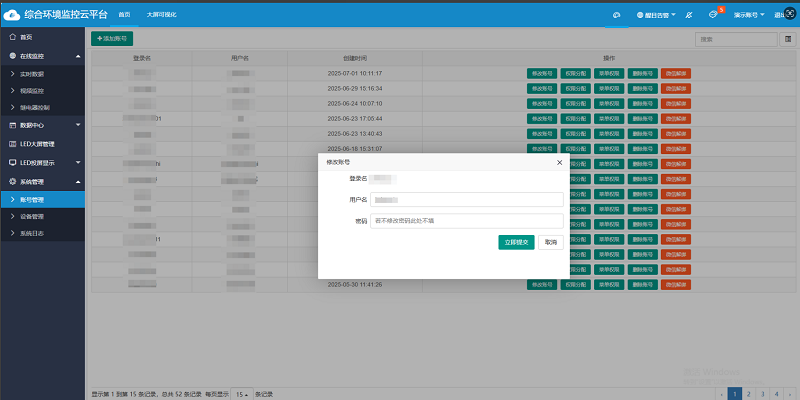Viewport: 800px width, 400px height.
Task: Click the dashboard gauge icon in header
Action: [617, 15]
